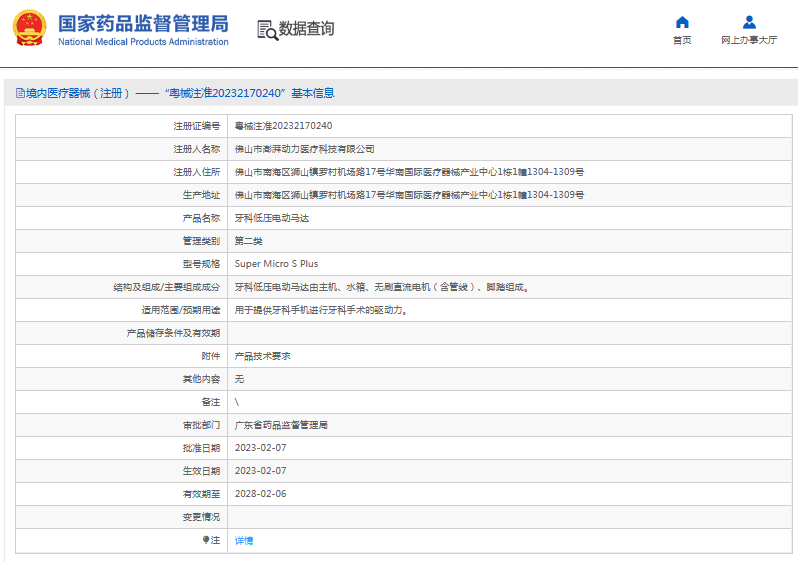This screenshot has height=562, width=798.
Task: Open 网上办事大厅 text label
Action: (x=749, y=41)
